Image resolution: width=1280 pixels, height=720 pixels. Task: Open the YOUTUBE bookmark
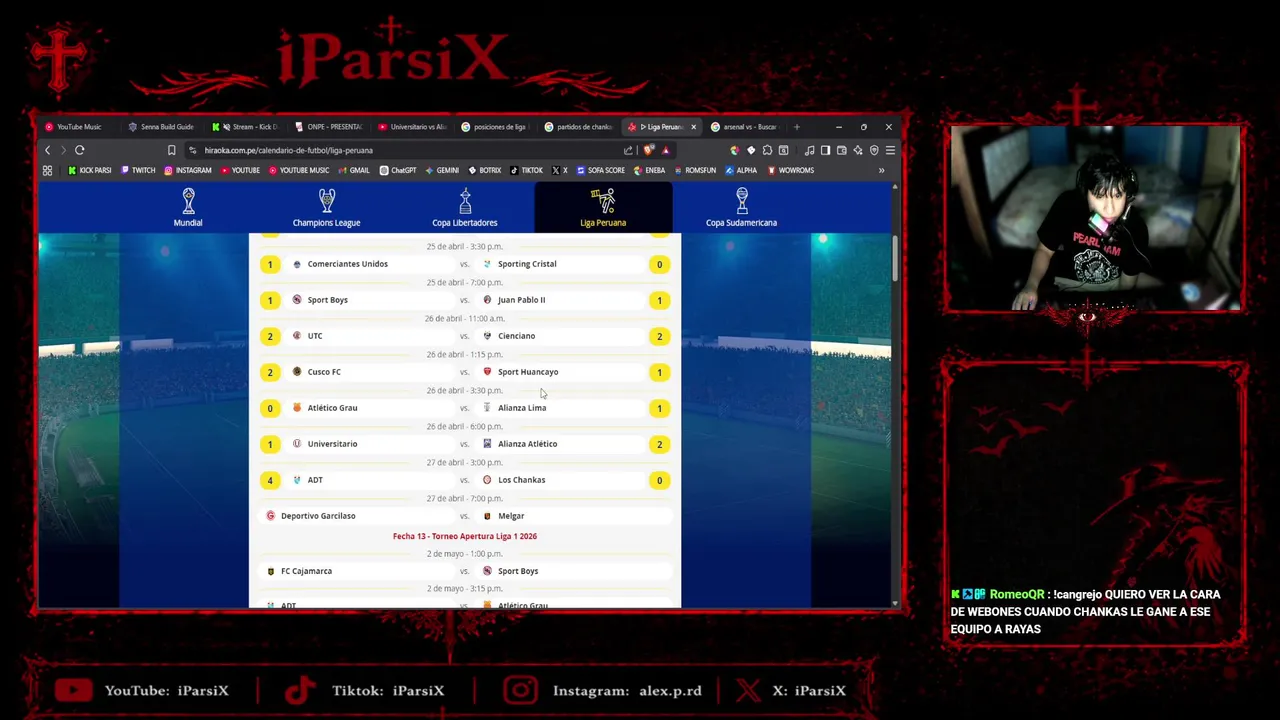pos(240,170)
